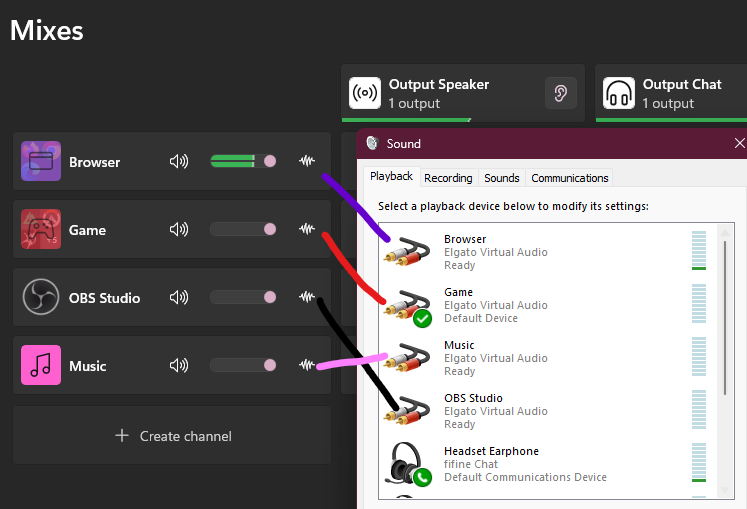Click Create channel button
The height and width of the screenshot is (509, 747).
coord(172,435)
